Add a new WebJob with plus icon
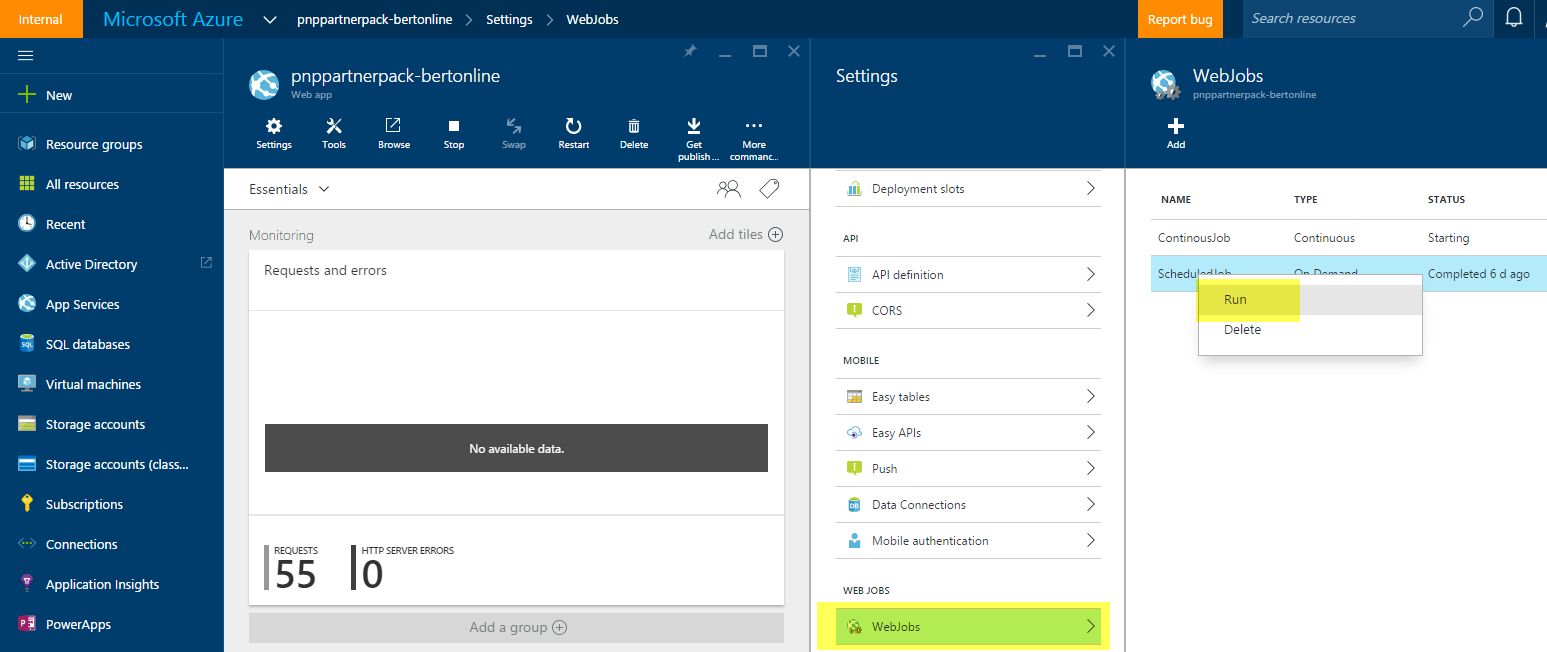The image size is (1547, 652). (x=1175, y=131)
